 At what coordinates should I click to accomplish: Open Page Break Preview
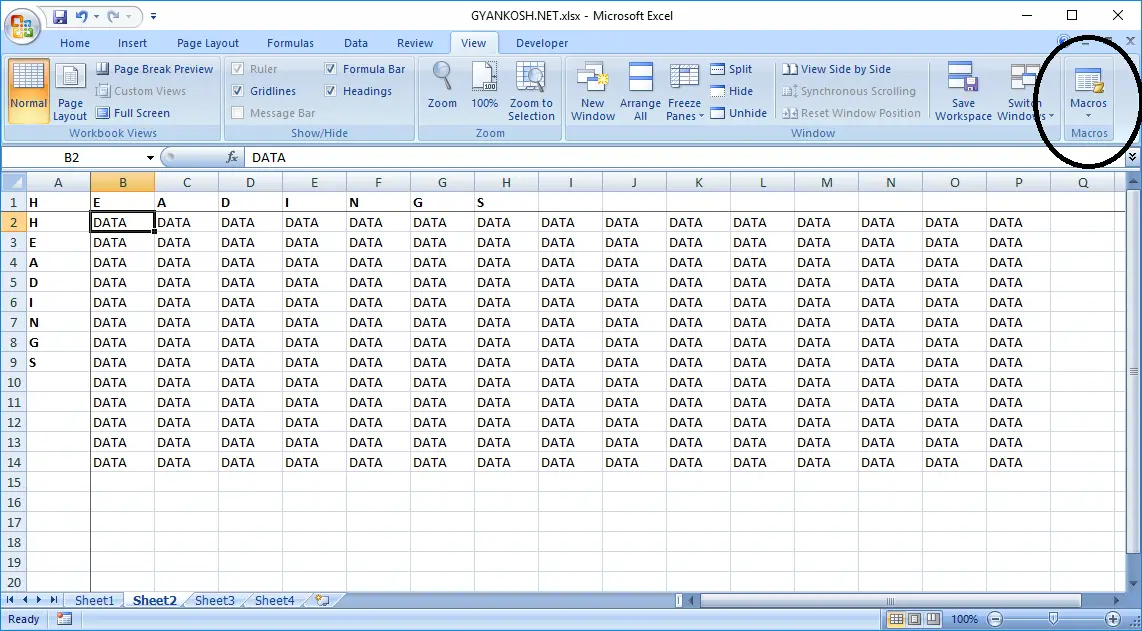pyautogui.click(x=154, y=69)
